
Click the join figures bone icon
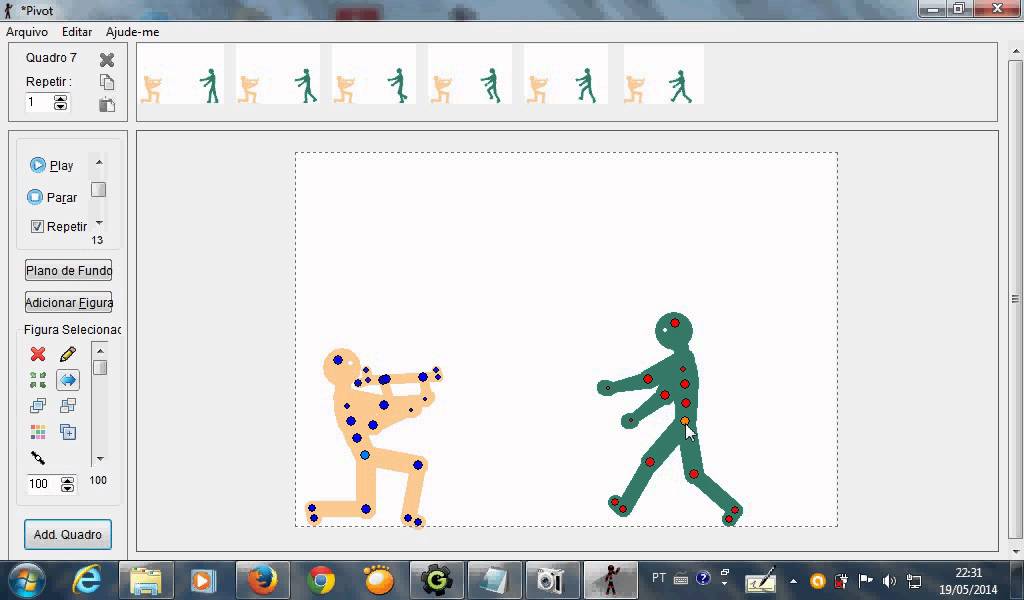[38, 458]
